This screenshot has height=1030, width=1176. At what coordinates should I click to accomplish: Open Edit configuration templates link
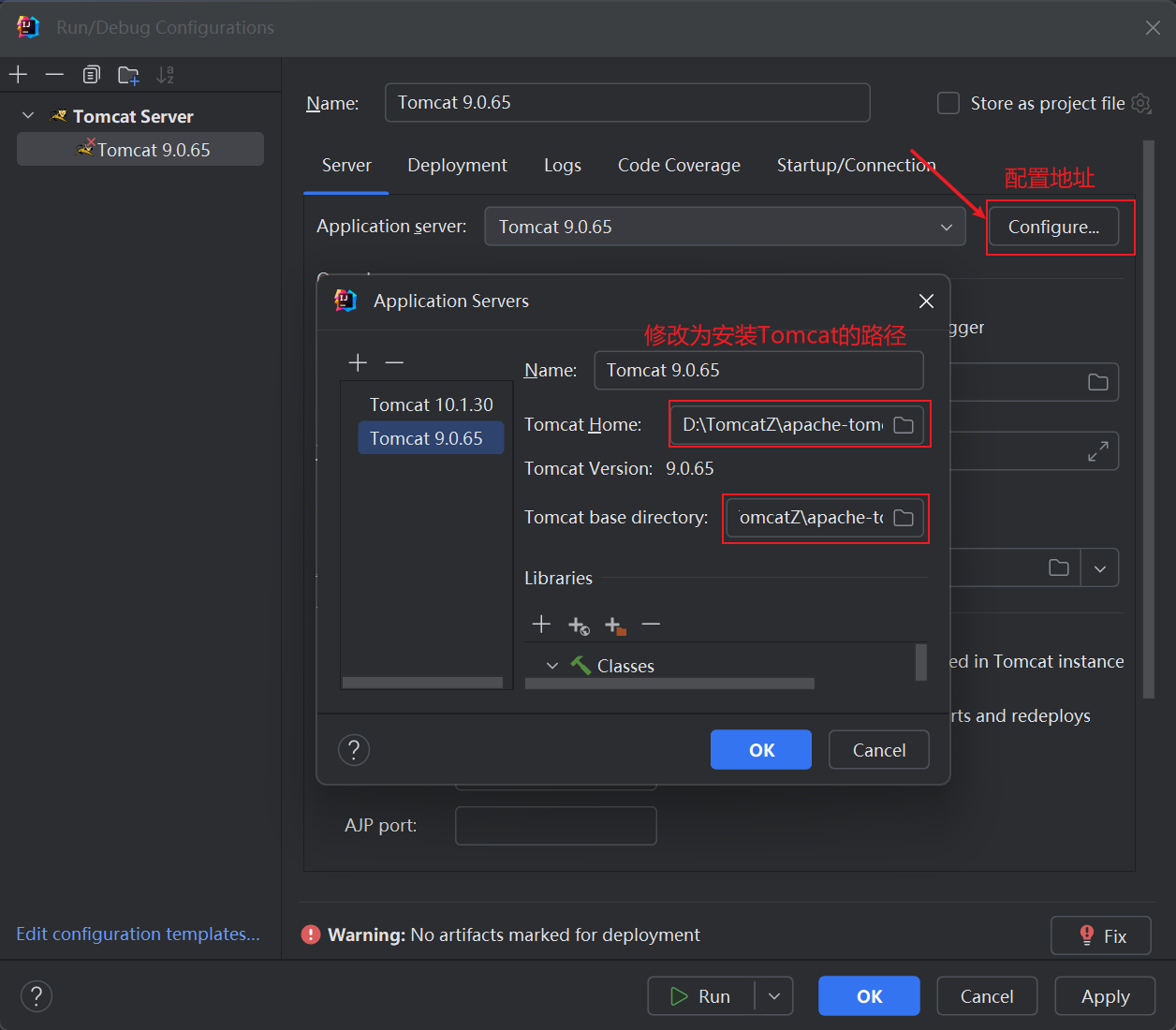138,934
